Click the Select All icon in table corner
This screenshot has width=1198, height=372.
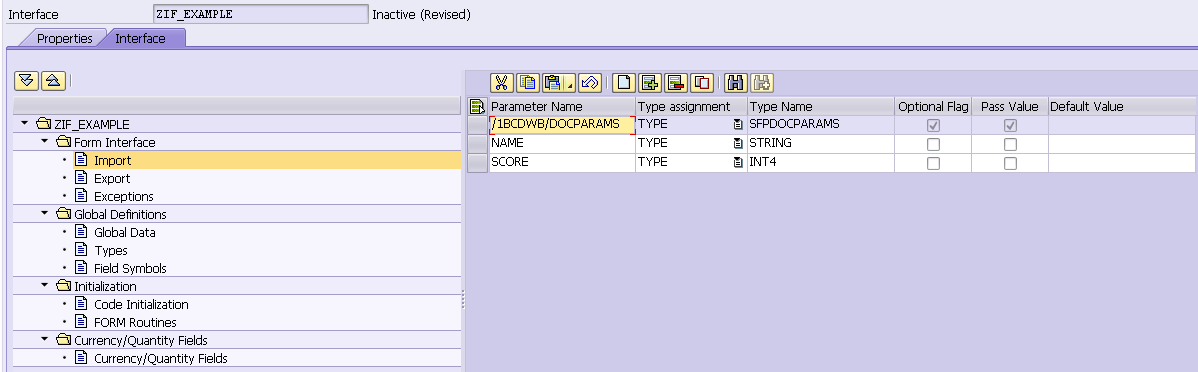tap(477, 107)
